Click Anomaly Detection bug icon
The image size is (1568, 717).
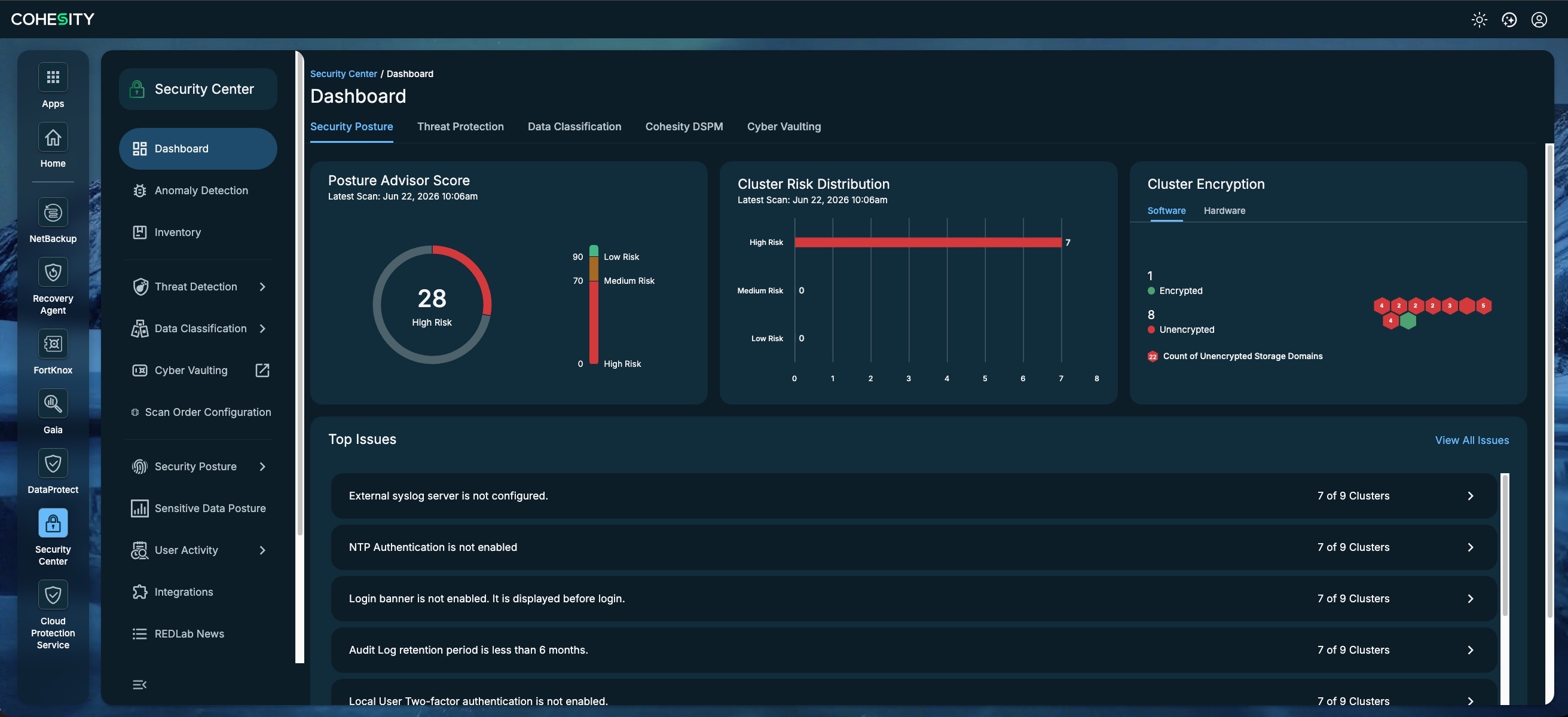(139, 191)
